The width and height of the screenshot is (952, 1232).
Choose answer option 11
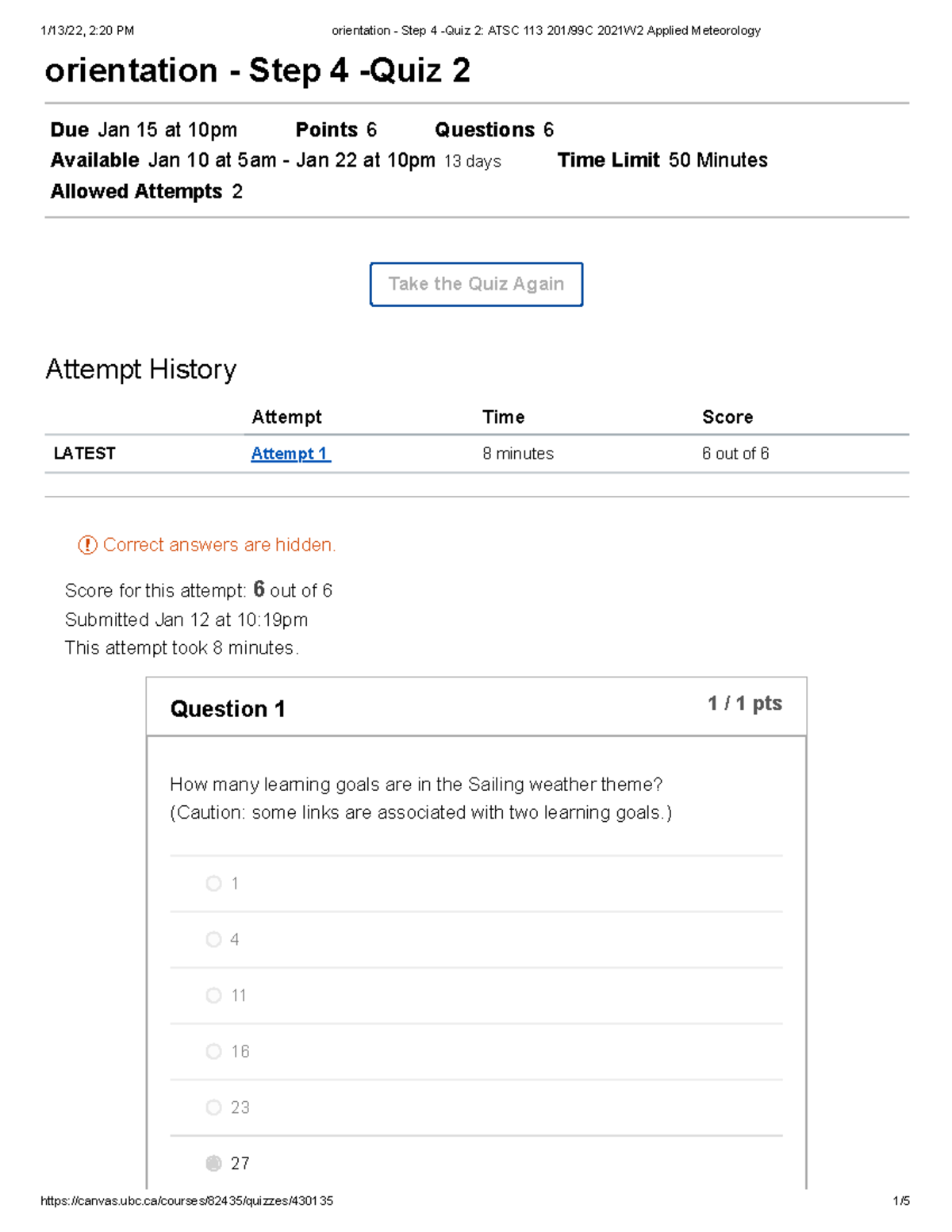tap(213, 995)
